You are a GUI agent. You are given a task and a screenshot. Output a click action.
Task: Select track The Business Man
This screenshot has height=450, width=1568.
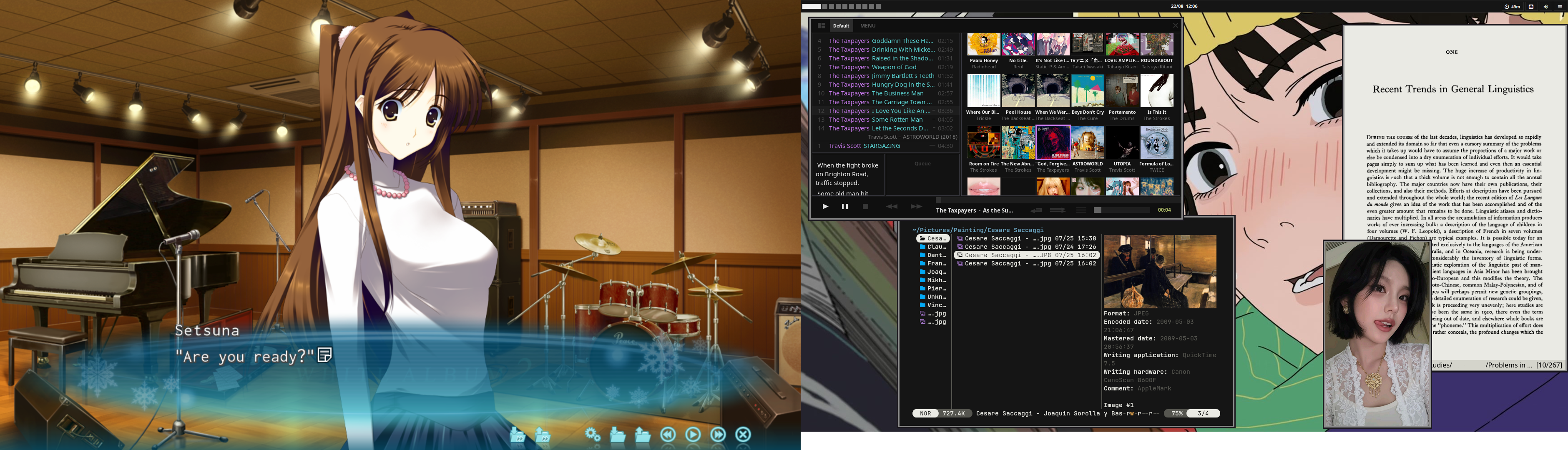pyautogui.click(x=886, y=94)
